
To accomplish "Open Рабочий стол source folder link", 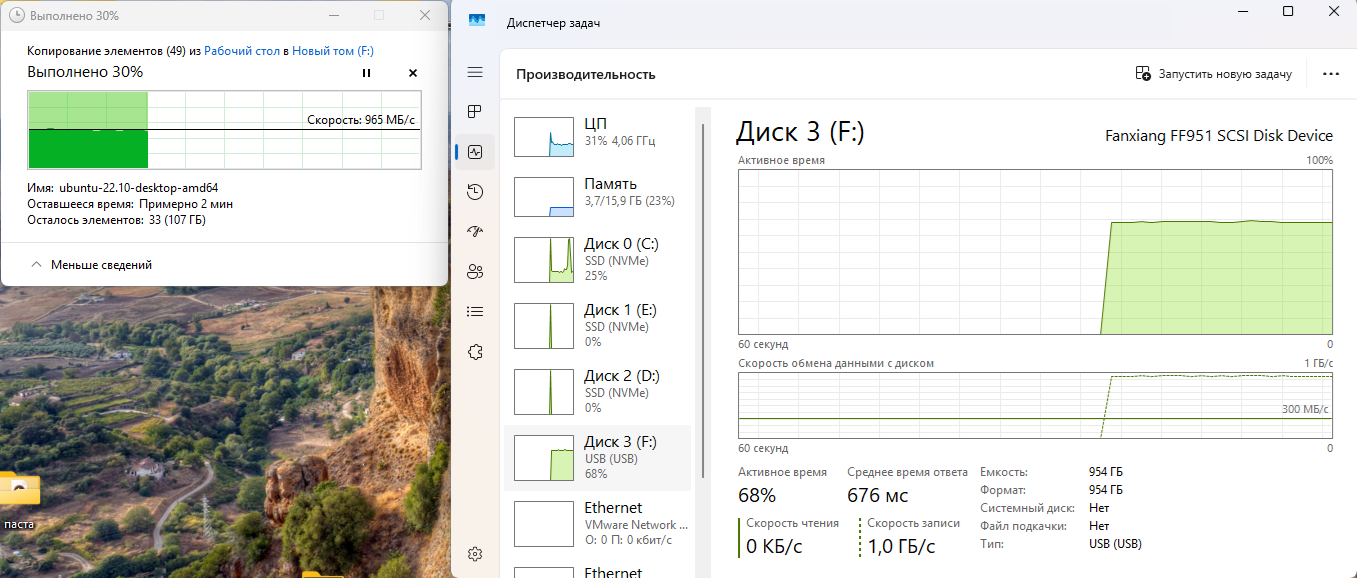I will tap(242, 50).
